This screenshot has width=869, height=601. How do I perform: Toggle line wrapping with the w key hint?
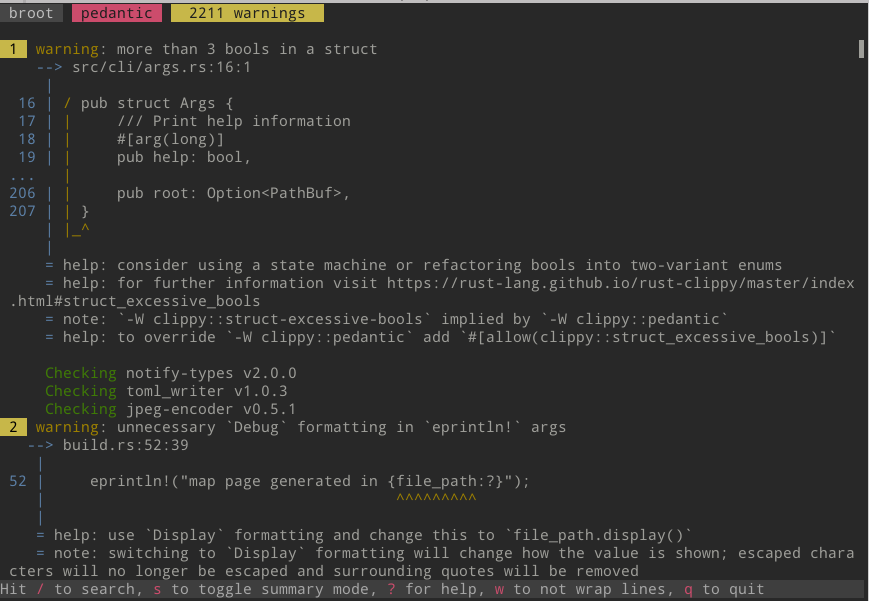click(499, 589)
